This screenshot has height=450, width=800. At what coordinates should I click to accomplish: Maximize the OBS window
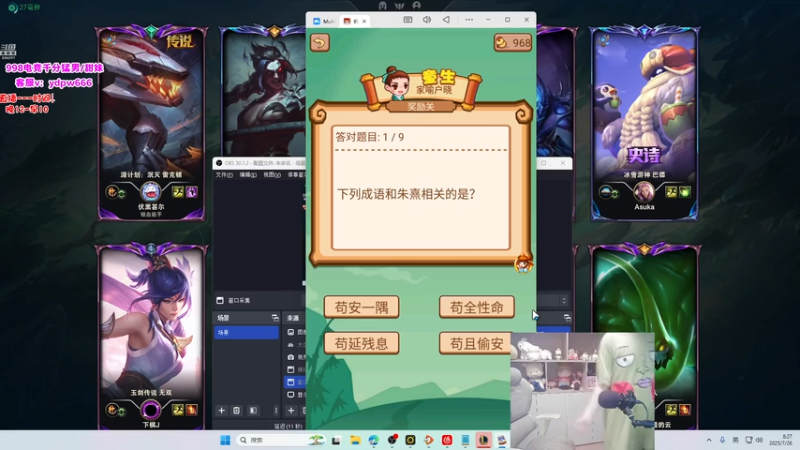pyautogui.click(x=543, y=163)
